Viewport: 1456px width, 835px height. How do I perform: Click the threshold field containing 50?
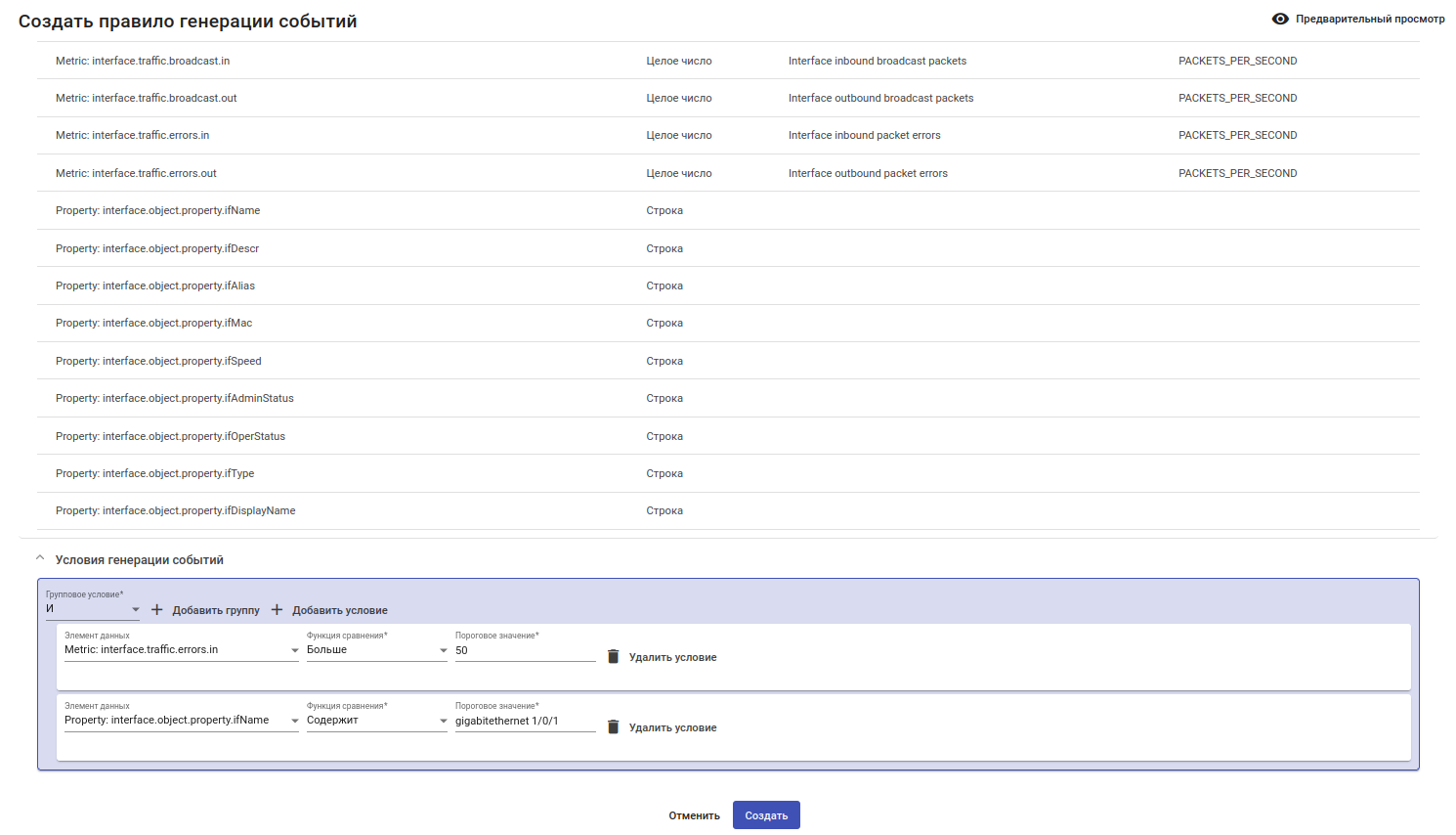[x=525, y=650]
